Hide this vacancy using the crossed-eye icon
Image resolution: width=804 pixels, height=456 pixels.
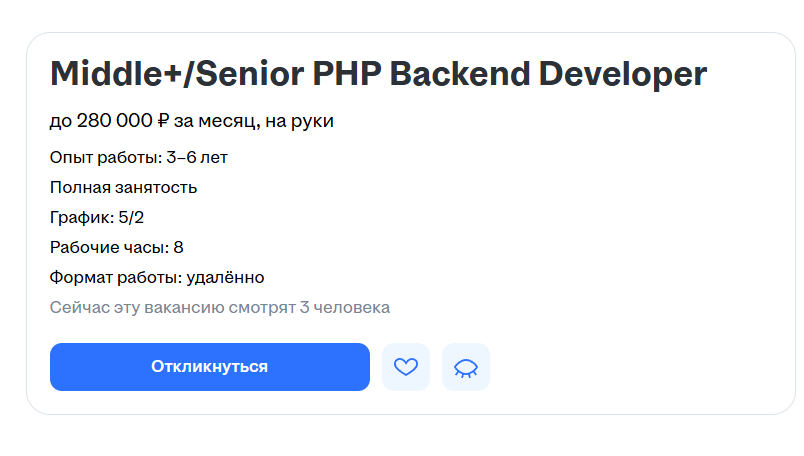465,367
